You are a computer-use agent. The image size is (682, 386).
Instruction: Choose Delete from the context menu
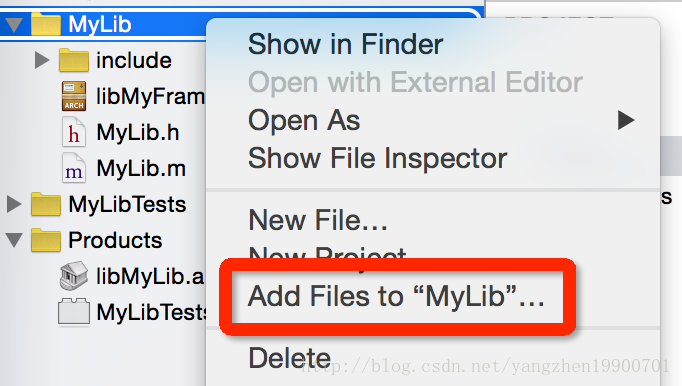click(290, 358)
